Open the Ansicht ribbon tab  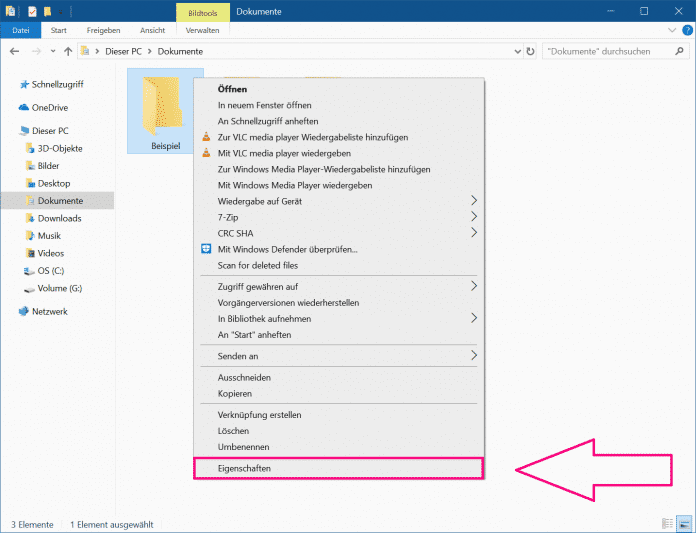(152, 30)
